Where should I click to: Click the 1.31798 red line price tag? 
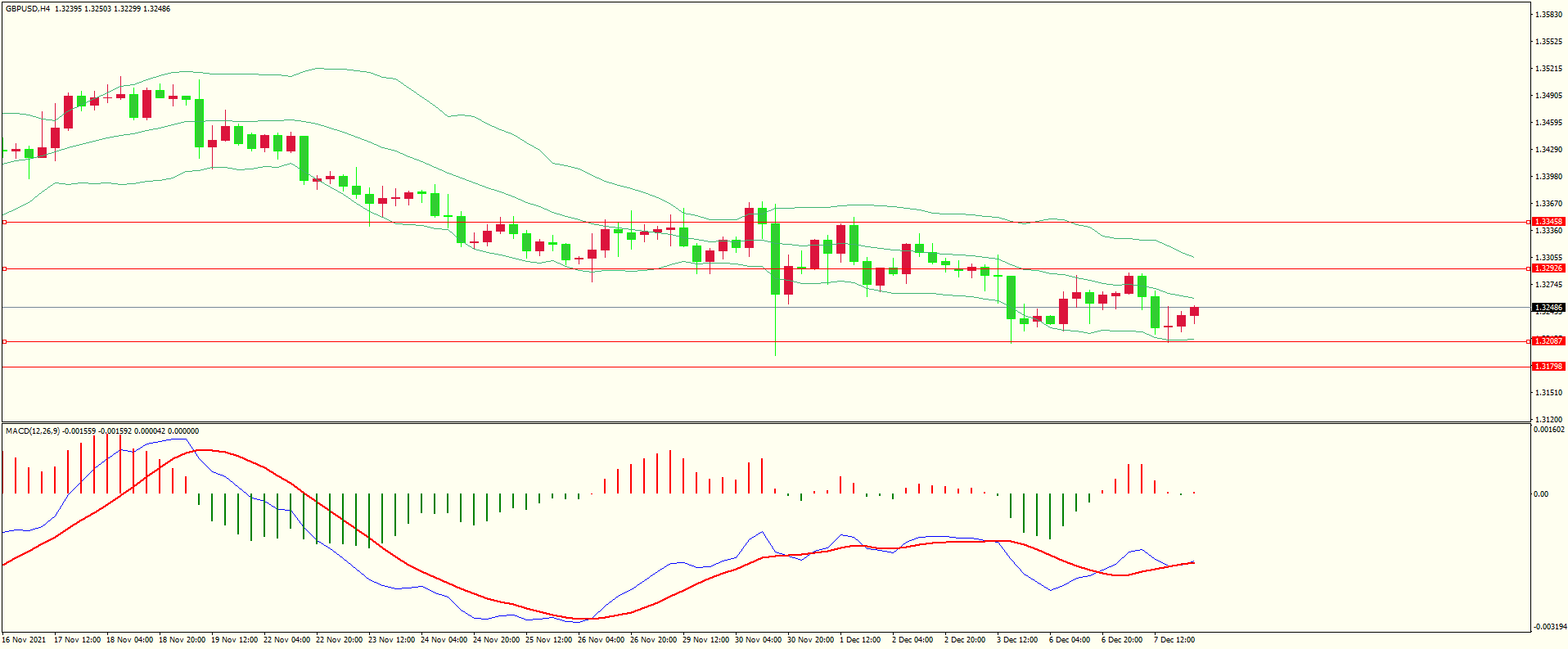[1548, 367]
